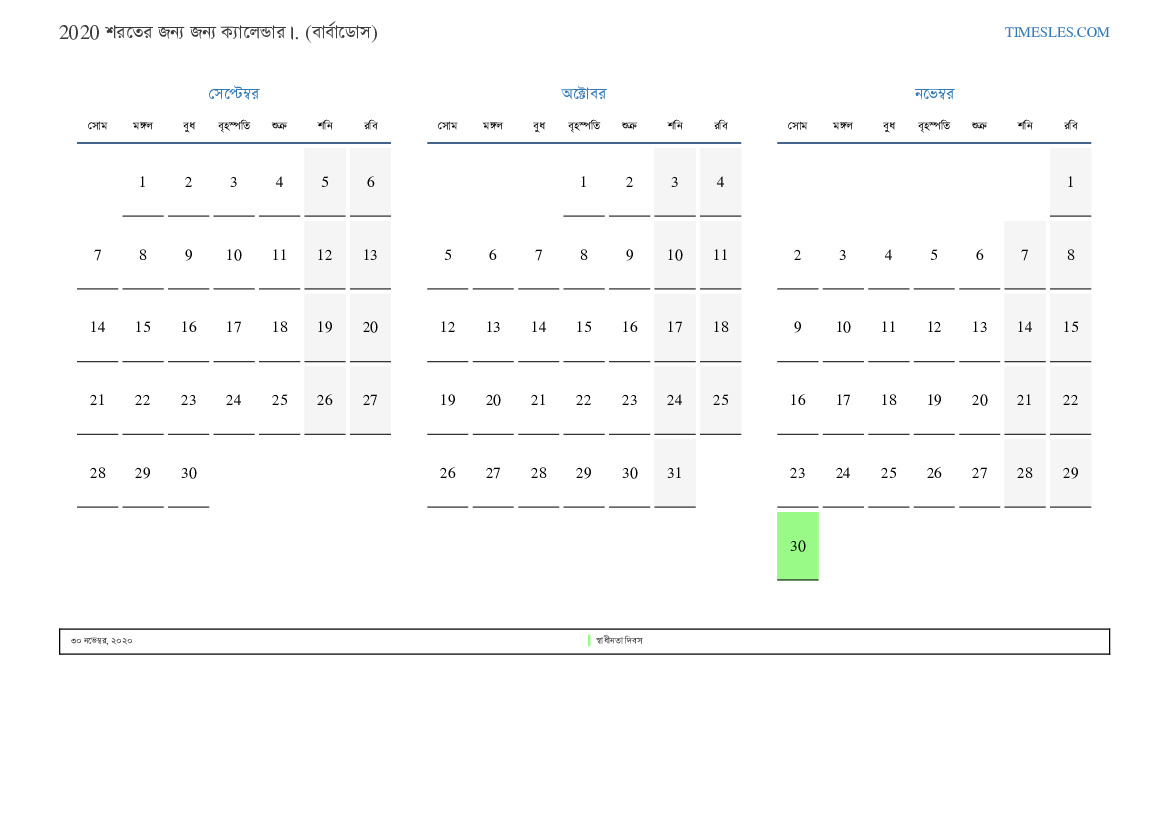Select September 1 in the calendar
This screenshot has width=1169, height=827.
pyautogui.click(x=142, y=182)
